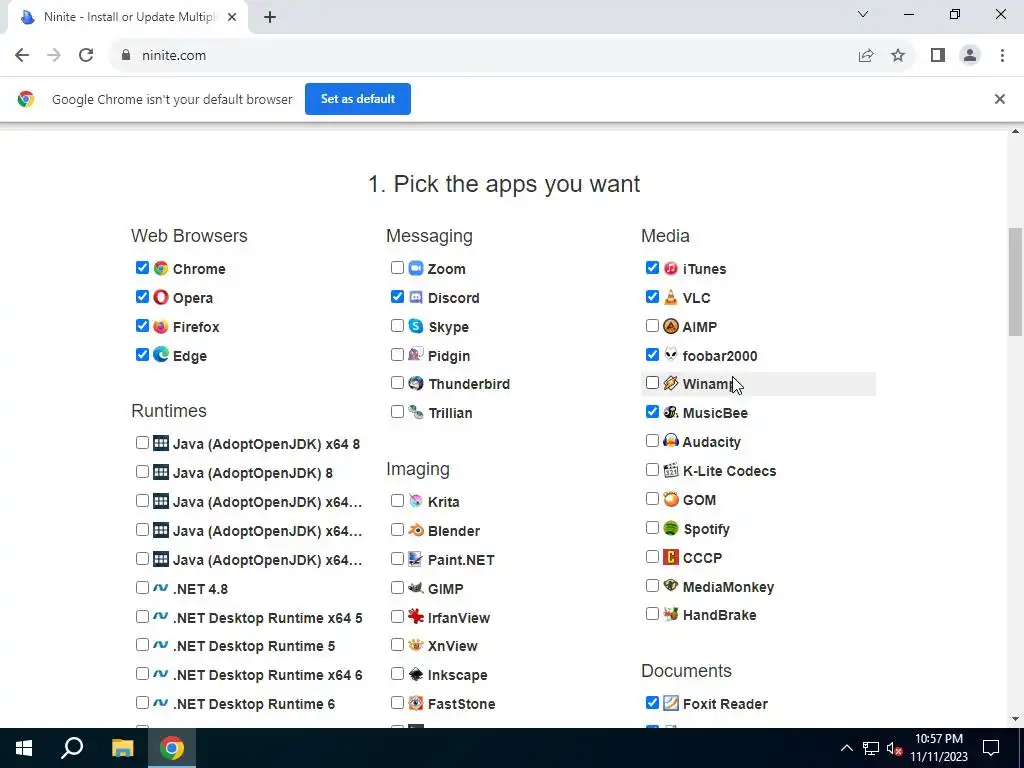Open the Windows Start menu

24,748
